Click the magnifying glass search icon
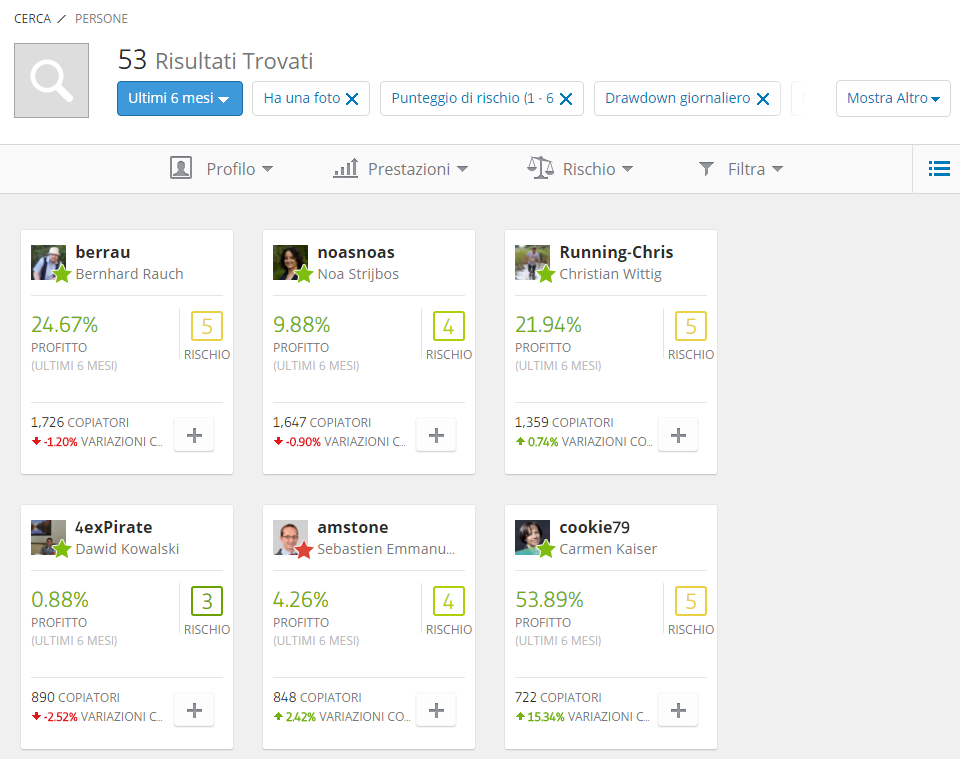The width and height of the screenshot is (960, 759). [x=51, y=80]
